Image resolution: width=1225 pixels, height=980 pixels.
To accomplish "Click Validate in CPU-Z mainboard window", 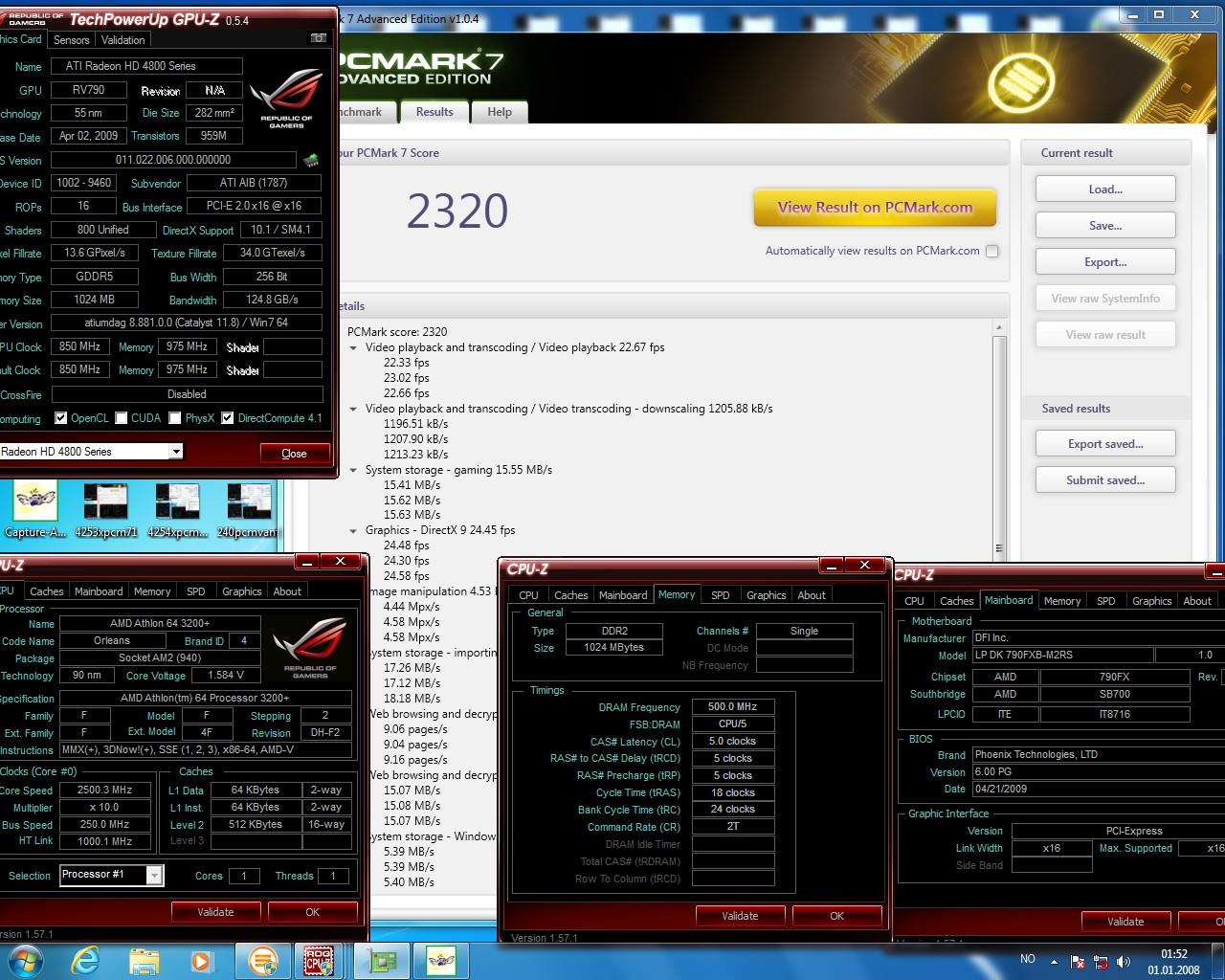I will coord(1125,922).
